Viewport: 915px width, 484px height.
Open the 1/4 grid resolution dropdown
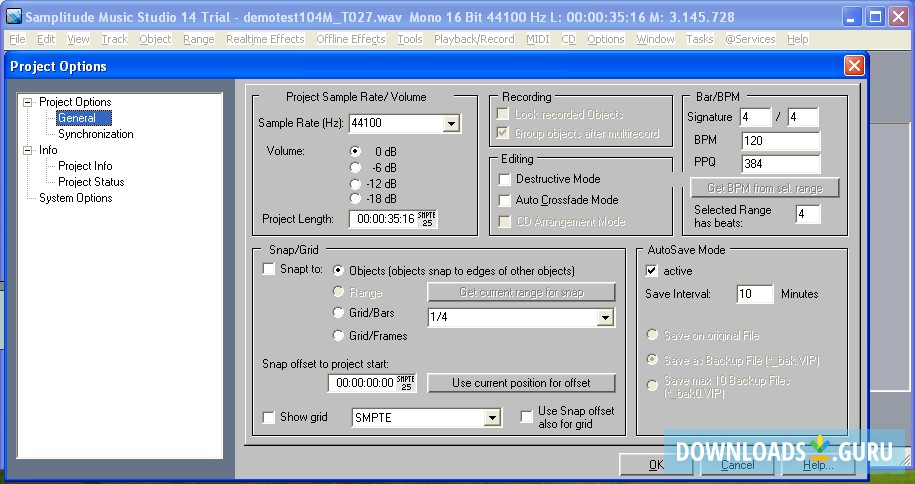(x=605, y=318)
